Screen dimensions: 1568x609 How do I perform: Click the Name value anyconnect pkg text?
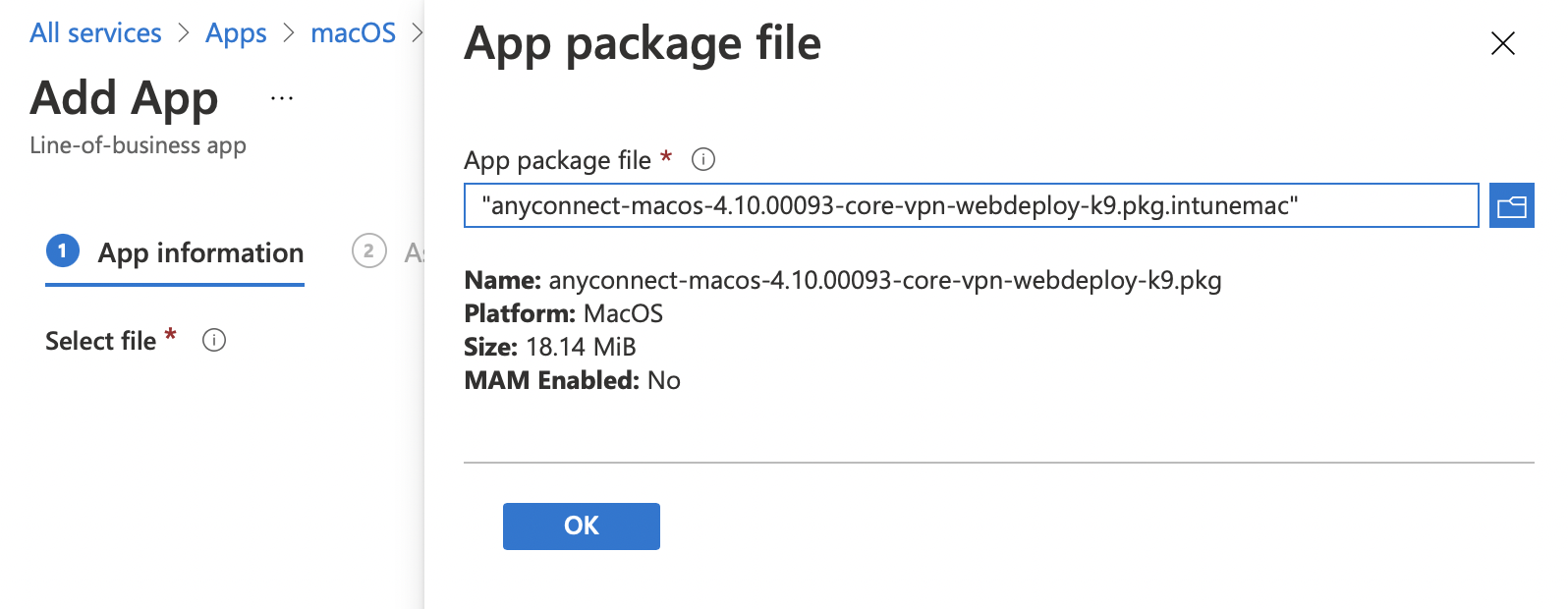click(885, 281)
